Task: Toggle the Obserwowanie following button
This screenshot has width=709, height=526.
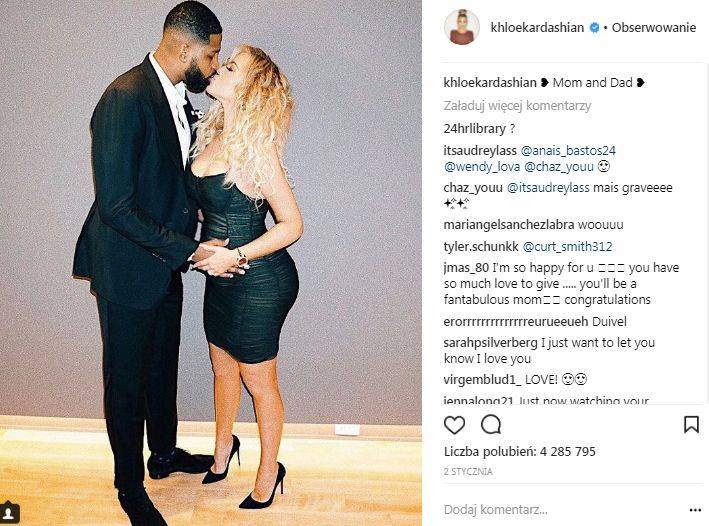Action: click(653, 28)
